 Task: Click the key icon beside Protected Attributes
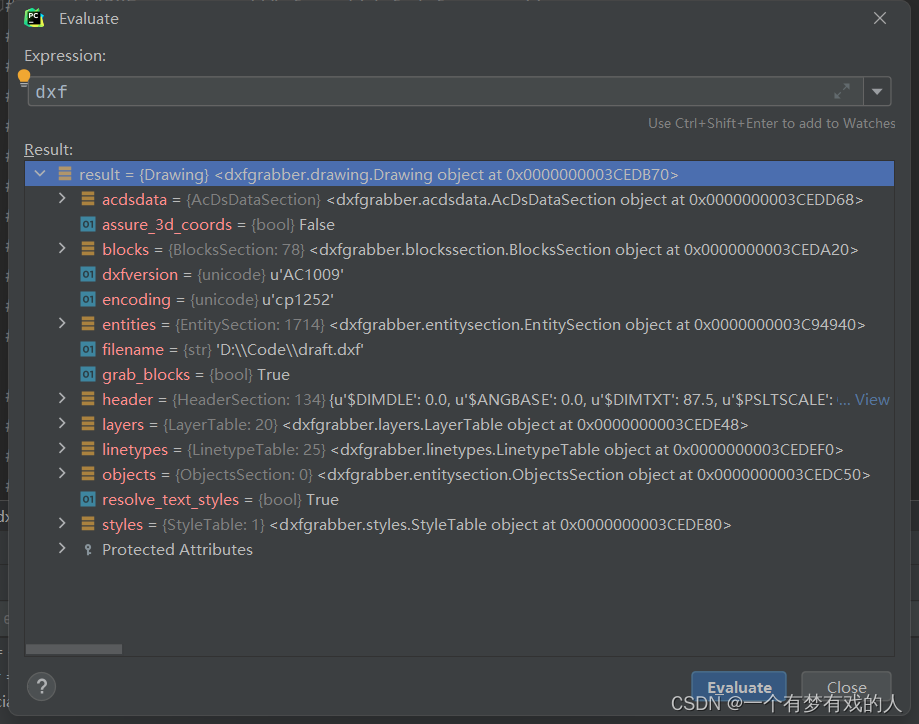pos(88,549)
